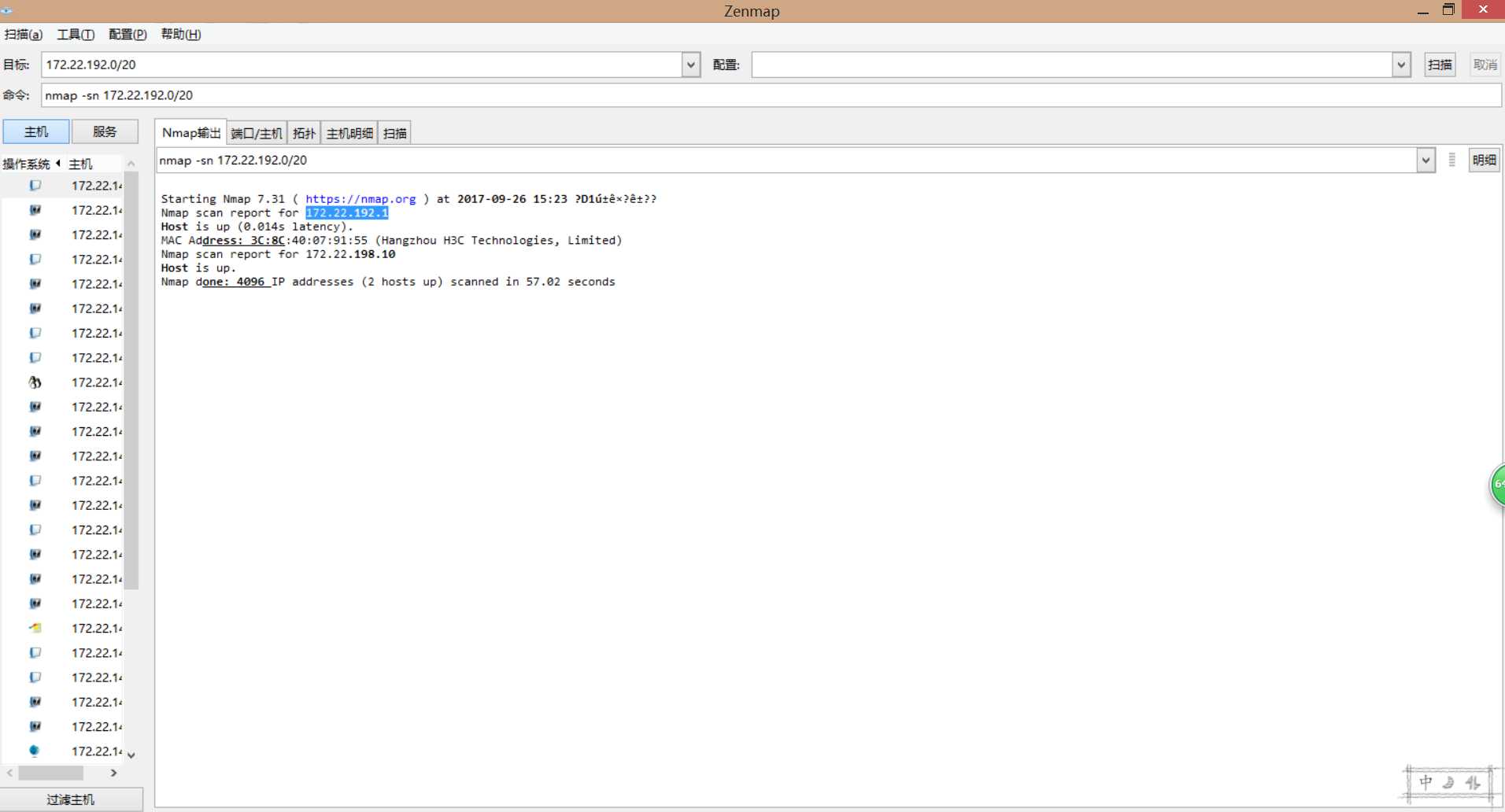Click host list horizontal scrollbar left arrow

pos(9,773)
